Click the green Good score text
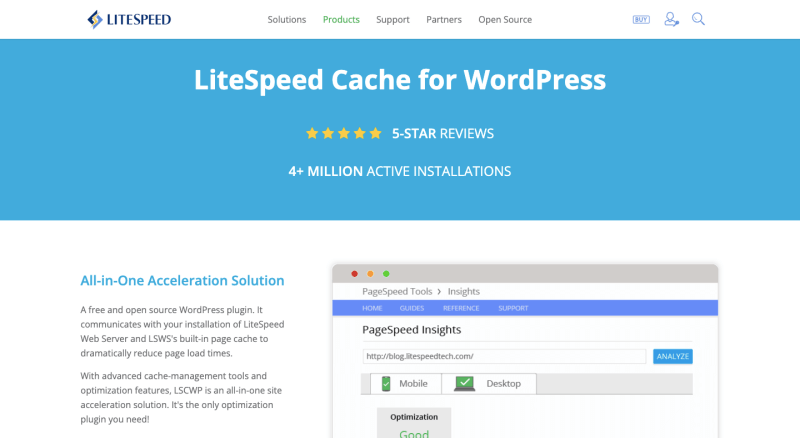 pyautogui.click(x=414, y=433)
